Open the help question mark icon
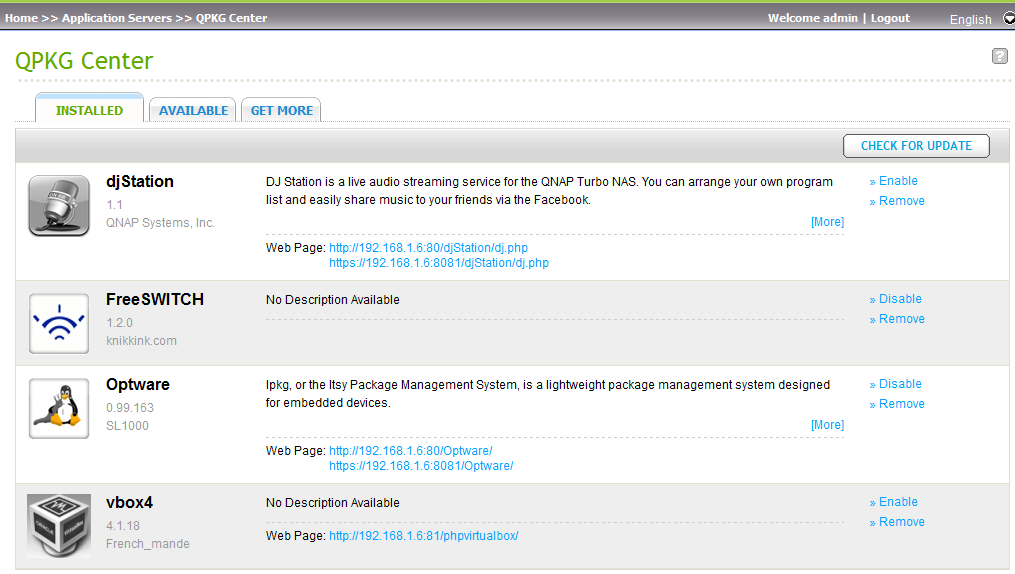 pyautogui.click(x=999, y=56)
